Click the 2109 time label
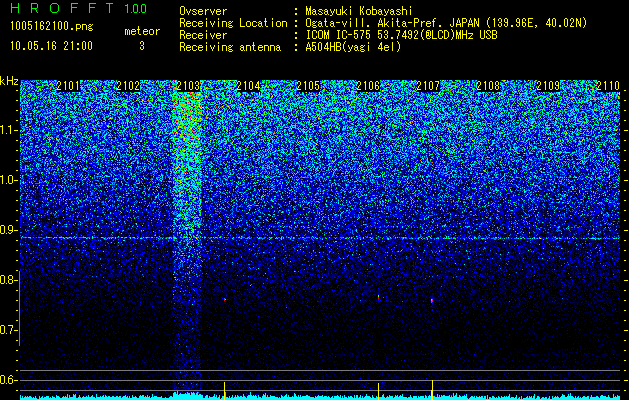 [x=548, y=86]
